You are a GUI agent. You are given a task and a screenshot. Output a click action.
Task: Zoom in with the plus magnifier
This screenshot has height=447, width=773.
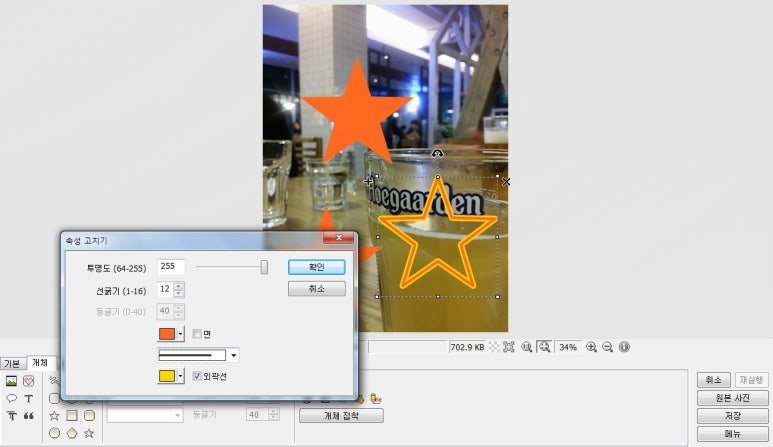tap(592, 347)
